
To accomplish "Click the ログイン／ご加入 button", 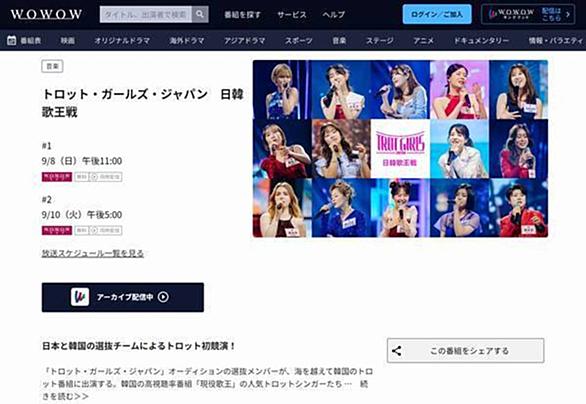I will [437, 14].
